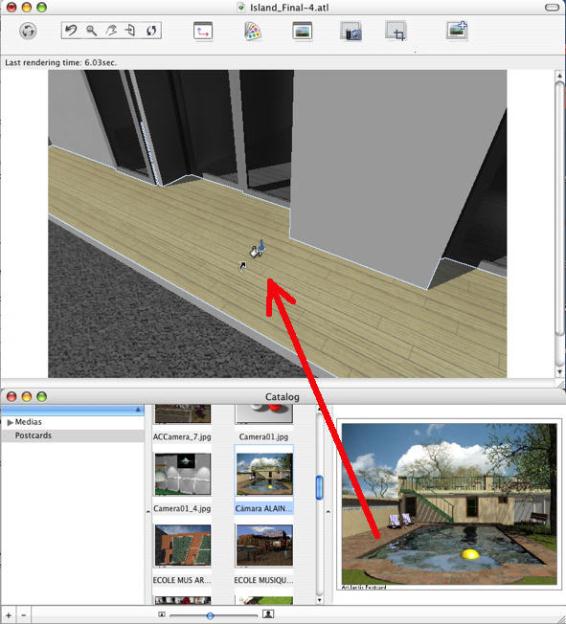The width and height of the screenshot is (566, 624).
Task: Click the add picture plus icon
Action: (x=457, y=30)
